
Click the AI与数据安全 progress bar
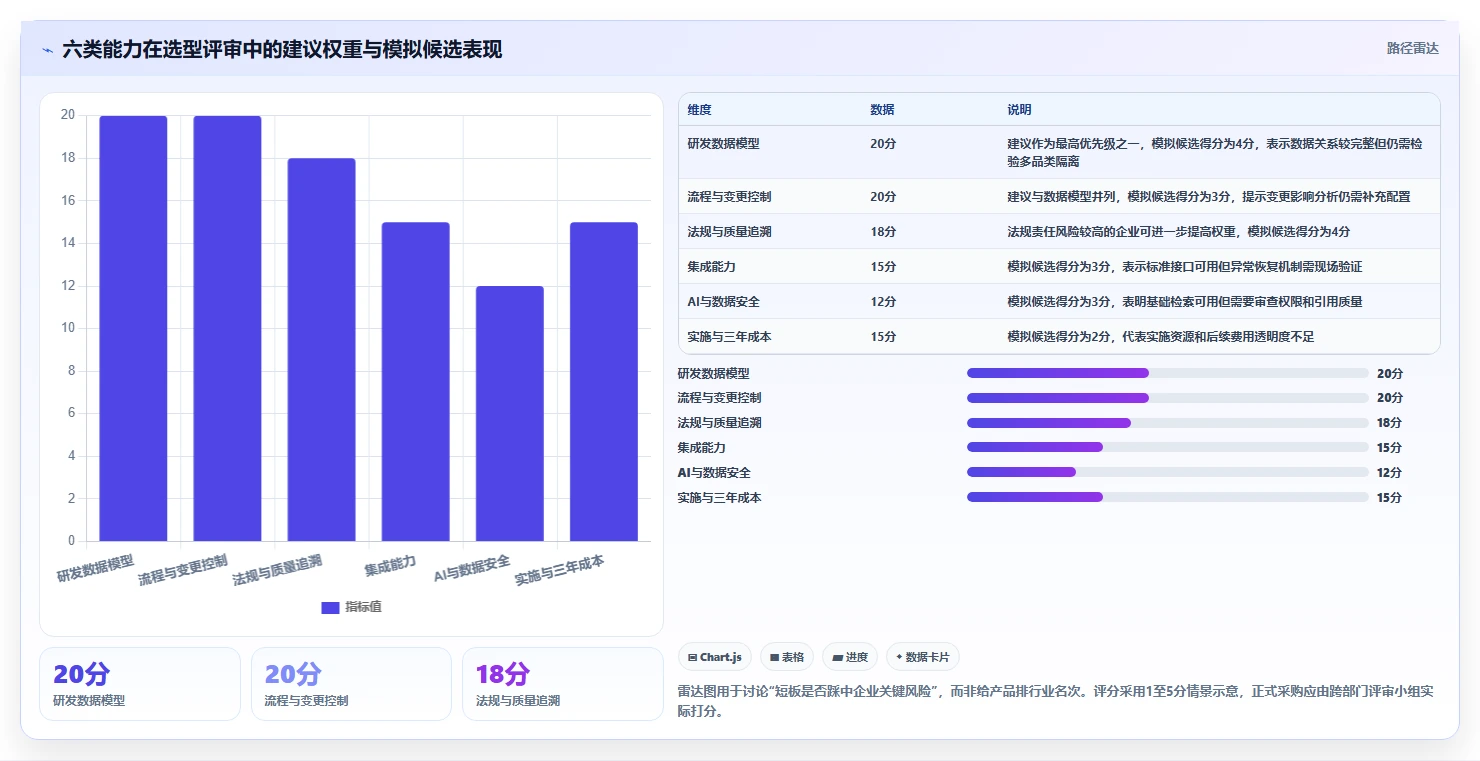1168,472
